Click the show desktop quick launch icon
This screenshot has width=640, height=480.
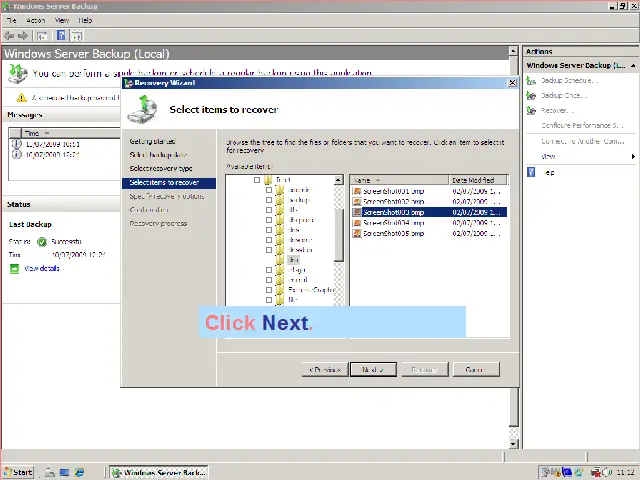point(64,472)
